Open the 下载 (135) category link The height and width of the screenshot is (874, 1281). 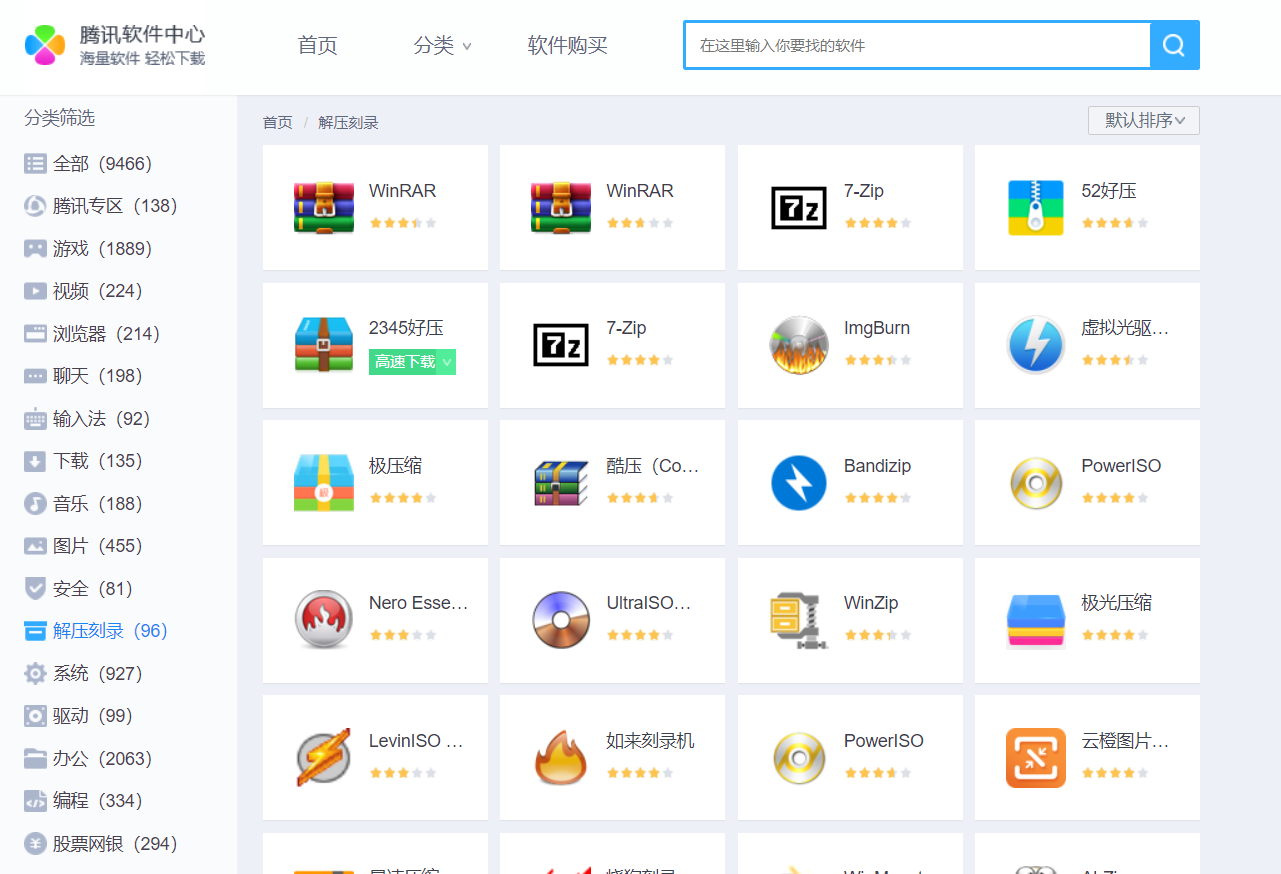(84, 461)
